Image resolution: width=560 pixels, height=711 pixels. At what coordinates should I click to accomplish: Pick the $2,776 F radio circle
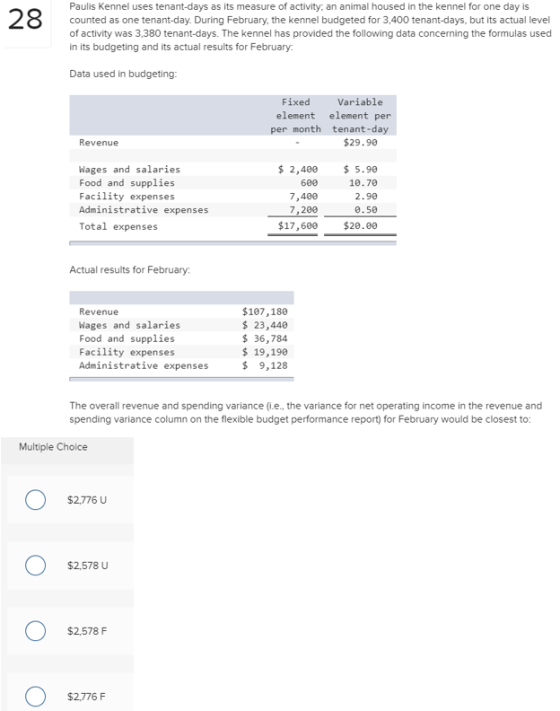(35, 696)
